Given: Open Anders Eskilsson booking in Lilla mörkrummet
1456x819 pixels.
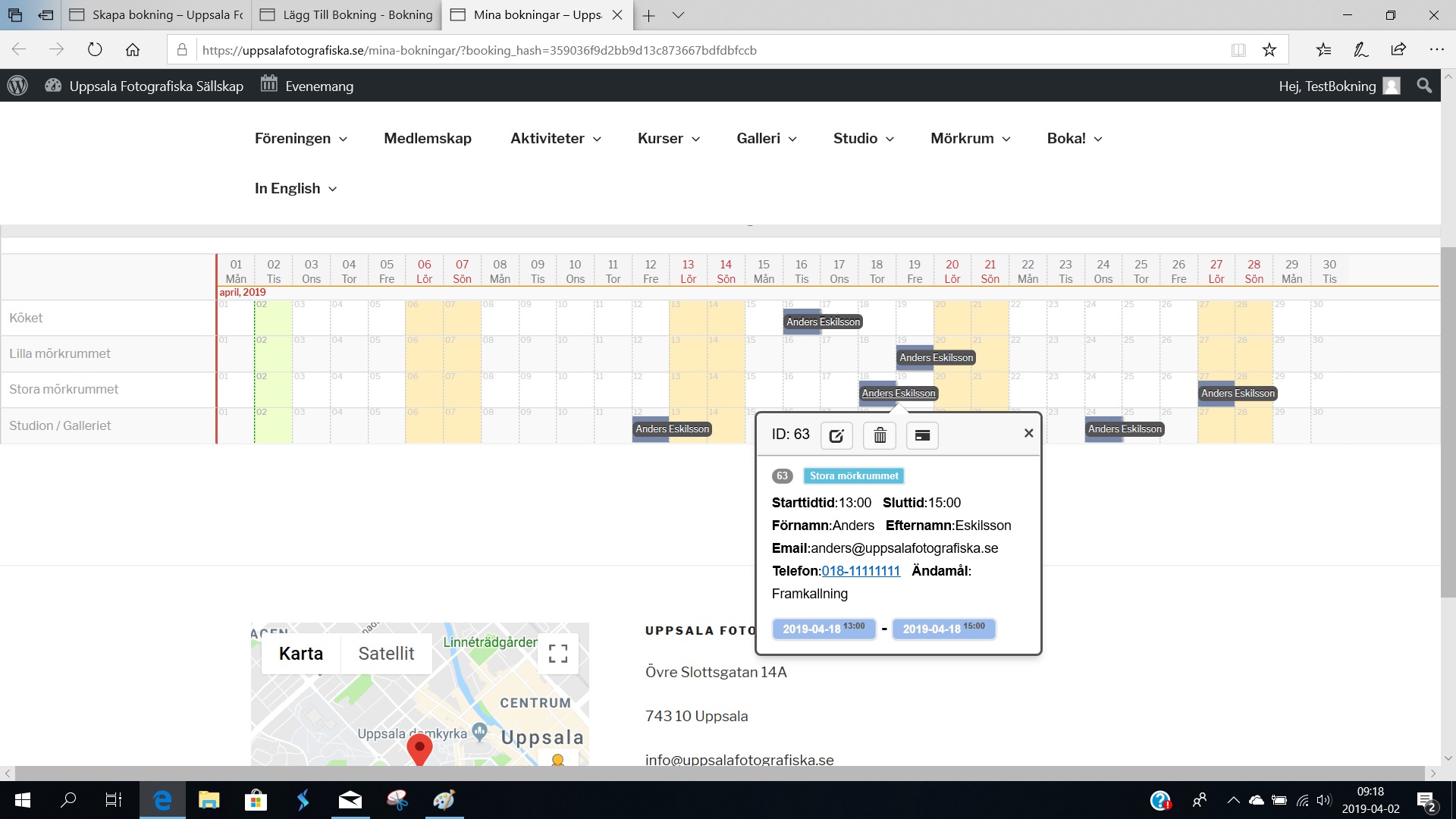Looking at the screenshot, I should pos(936,357).
